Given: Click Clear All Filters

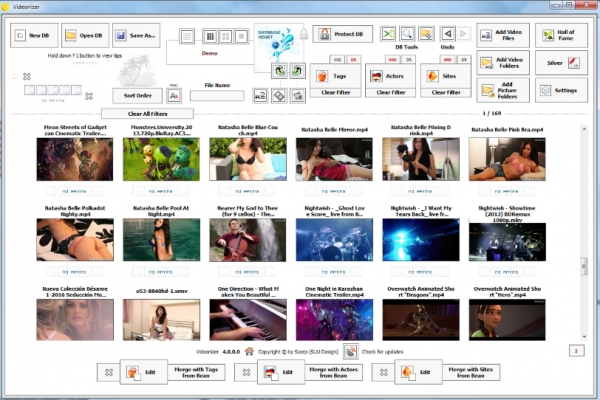Looking at the screenshot, I should [x=147, y=114].
